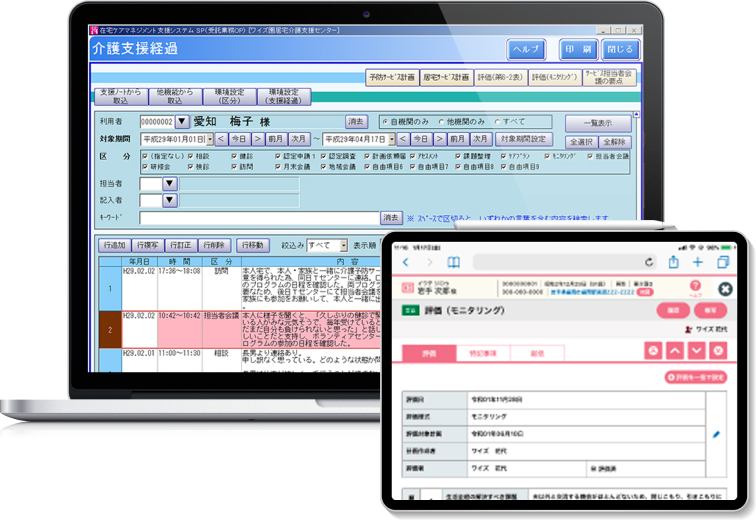Image resolution: width=756 pixels, height=520 pixels.
Task: Uncheck the 認定調査 checkbox
Action: point(324,156)
